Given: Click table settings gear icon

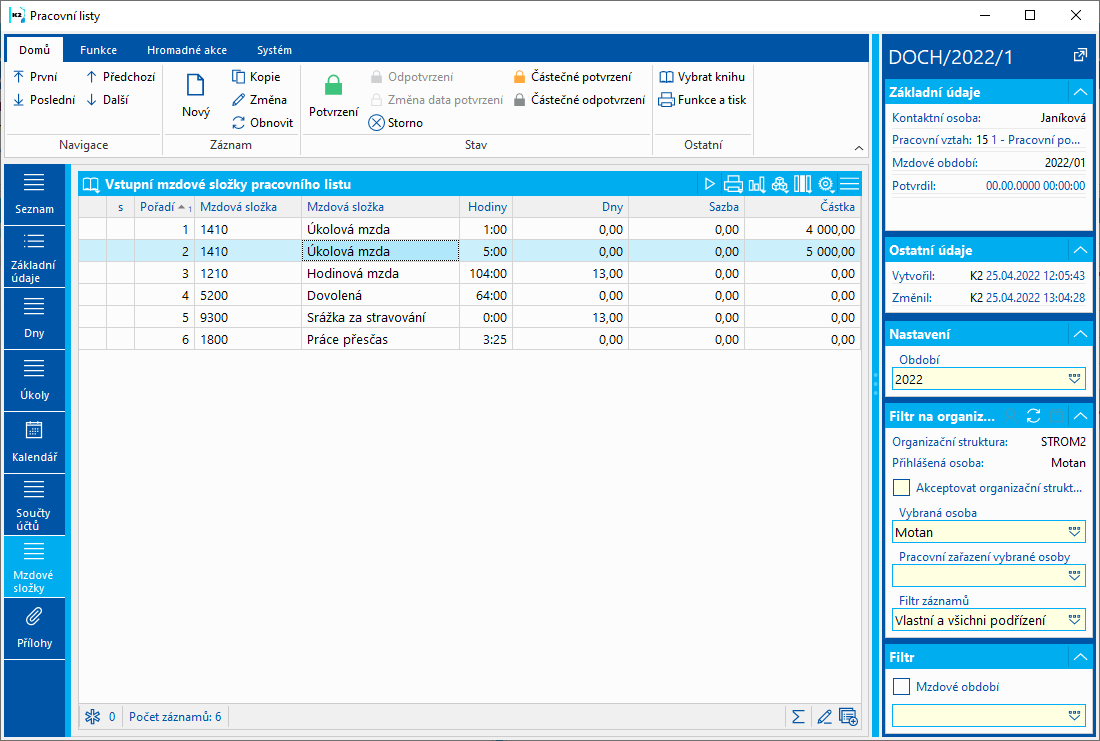Looking at the screenshot, I should click(826, 184).
